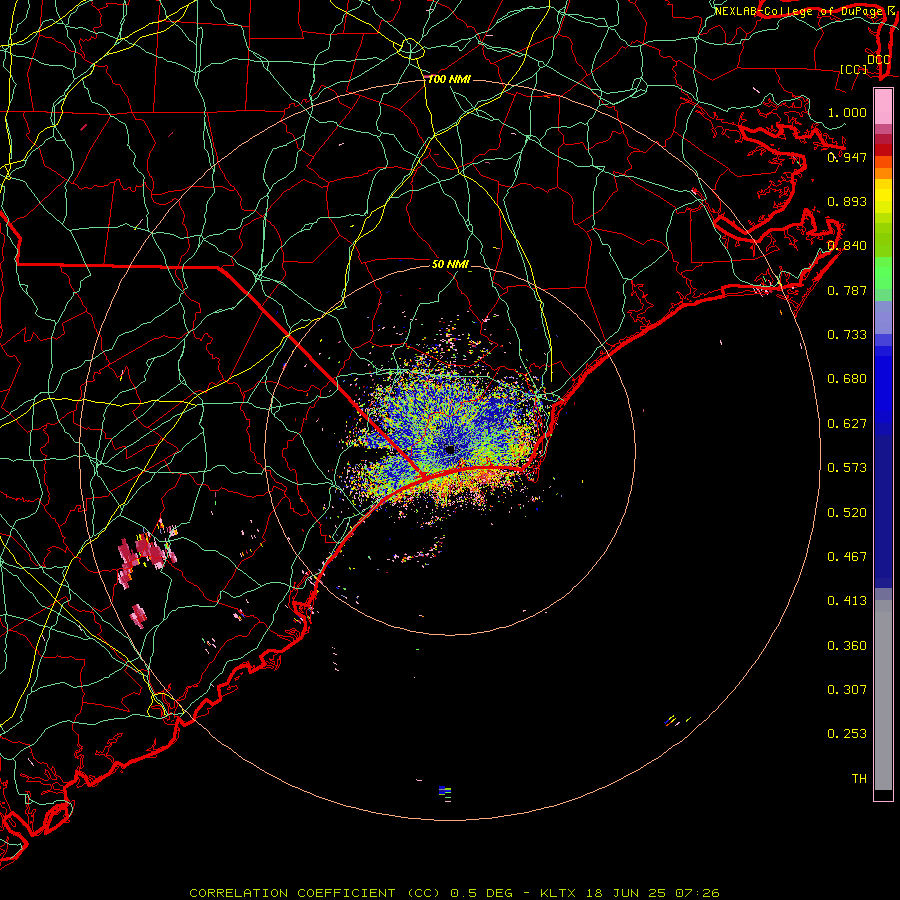
Task: Select the 0.840 legend value
Action: pyautogui.click(x=847, y=246)
